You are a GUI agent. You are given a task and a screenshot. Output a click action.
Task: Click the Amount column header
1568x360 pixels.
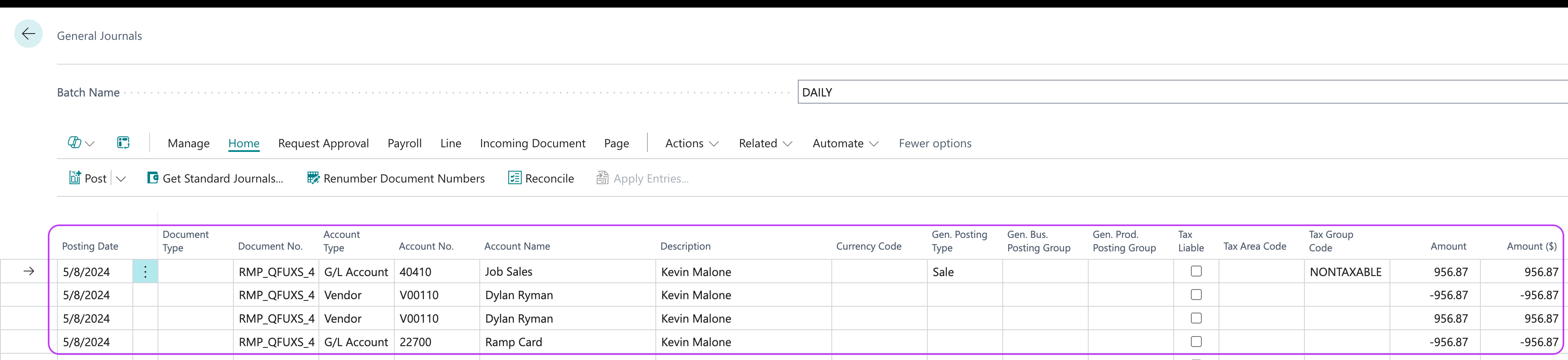1448,246
